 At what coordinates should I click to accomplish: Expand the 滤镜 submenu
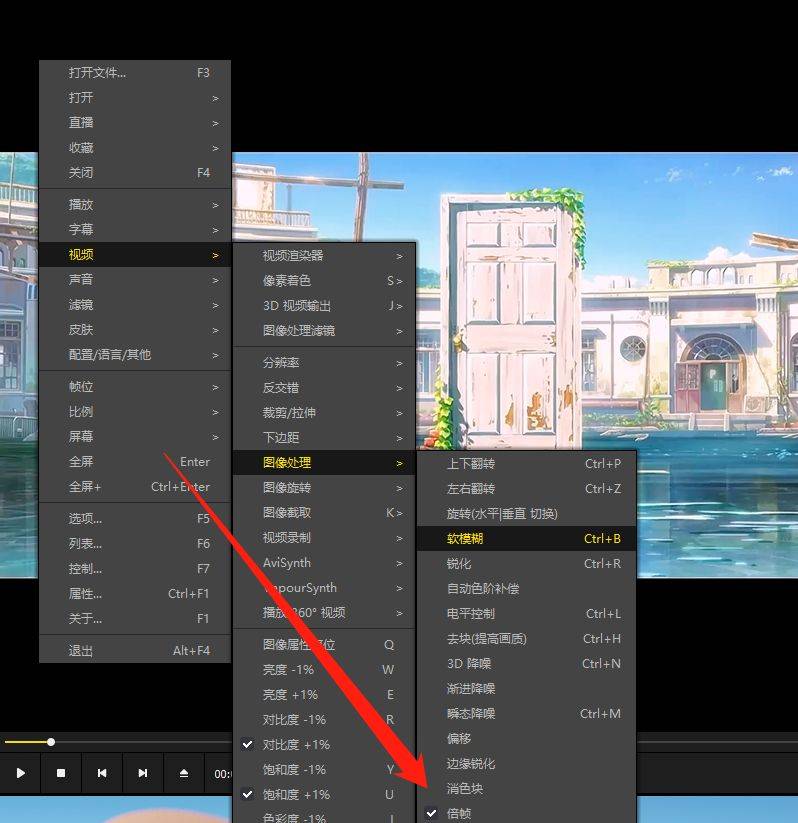tap(135, 305)
